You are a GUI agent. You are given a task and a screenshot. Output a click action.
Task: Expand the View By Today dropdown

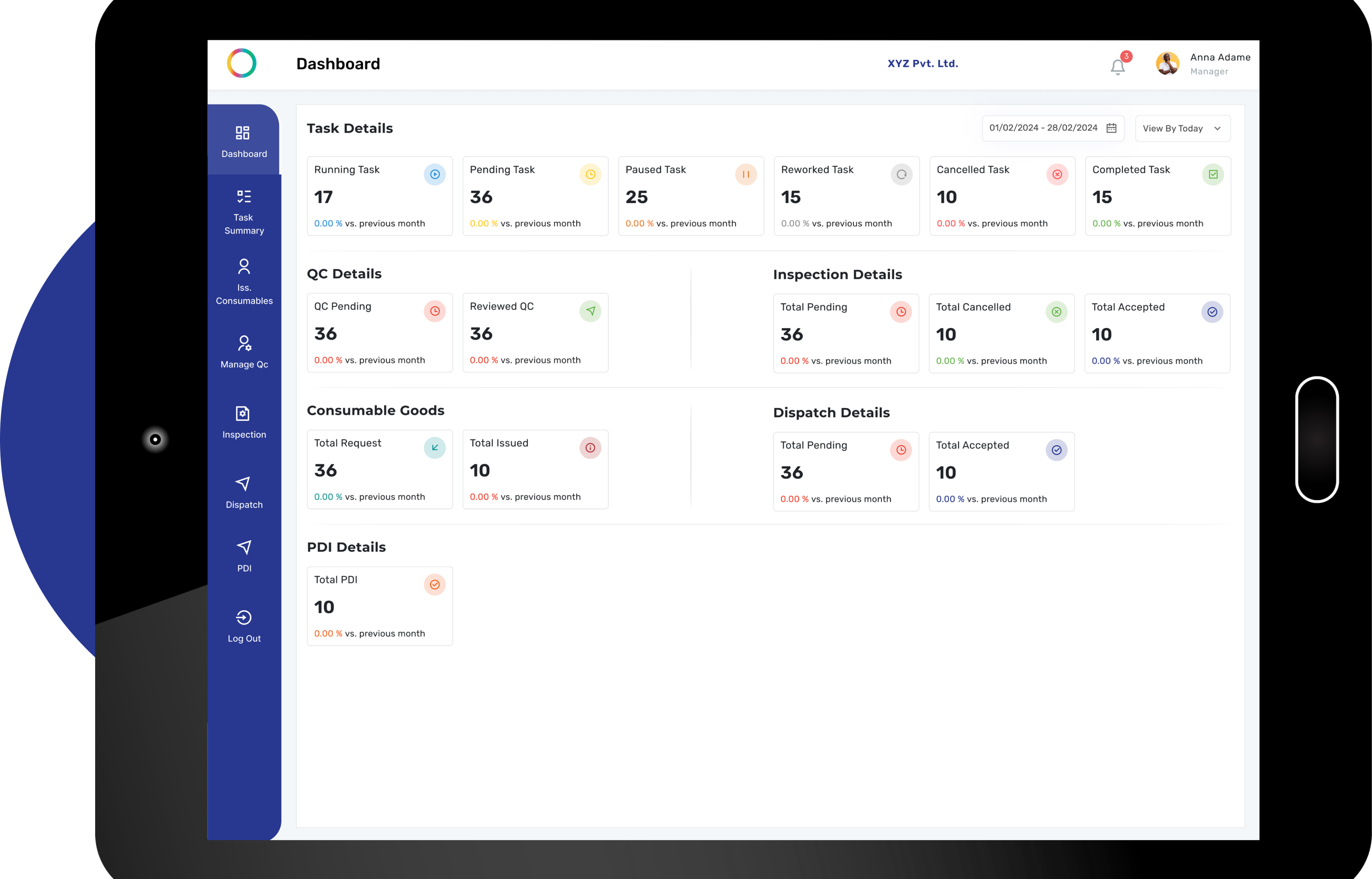1183,128
